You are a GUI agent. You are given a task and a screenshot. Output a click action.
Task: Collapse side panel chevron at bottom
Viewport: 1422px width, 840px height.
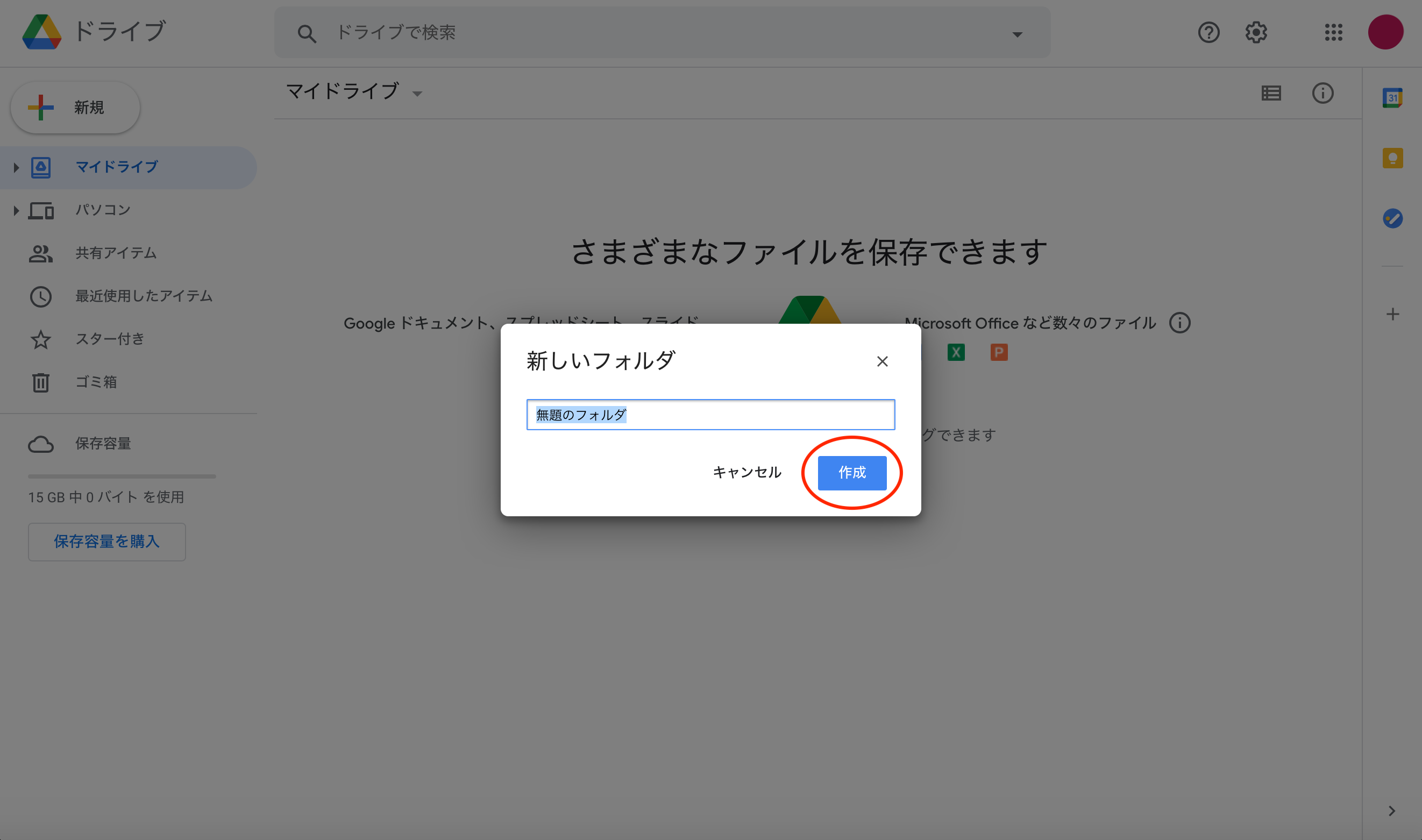click(x=1392, y=810)
